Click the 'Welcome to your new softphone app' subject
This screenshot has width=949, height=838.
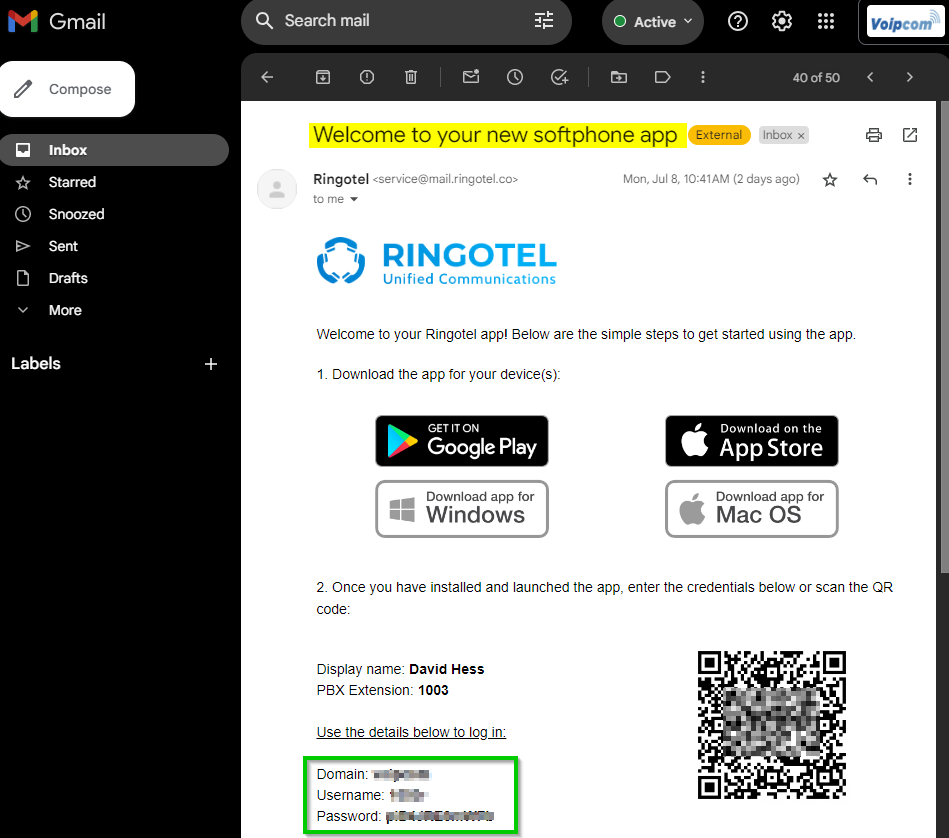495,135
